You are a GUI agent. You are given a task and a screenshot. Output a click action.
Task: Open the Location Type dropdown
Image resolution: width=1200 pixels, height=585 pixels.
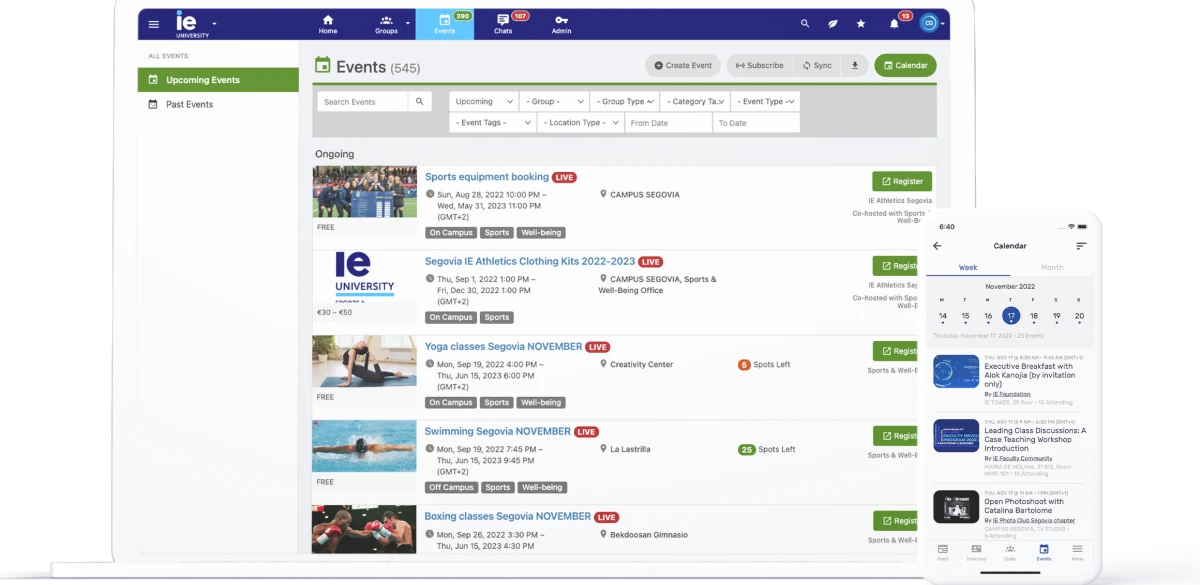(580, 123)
